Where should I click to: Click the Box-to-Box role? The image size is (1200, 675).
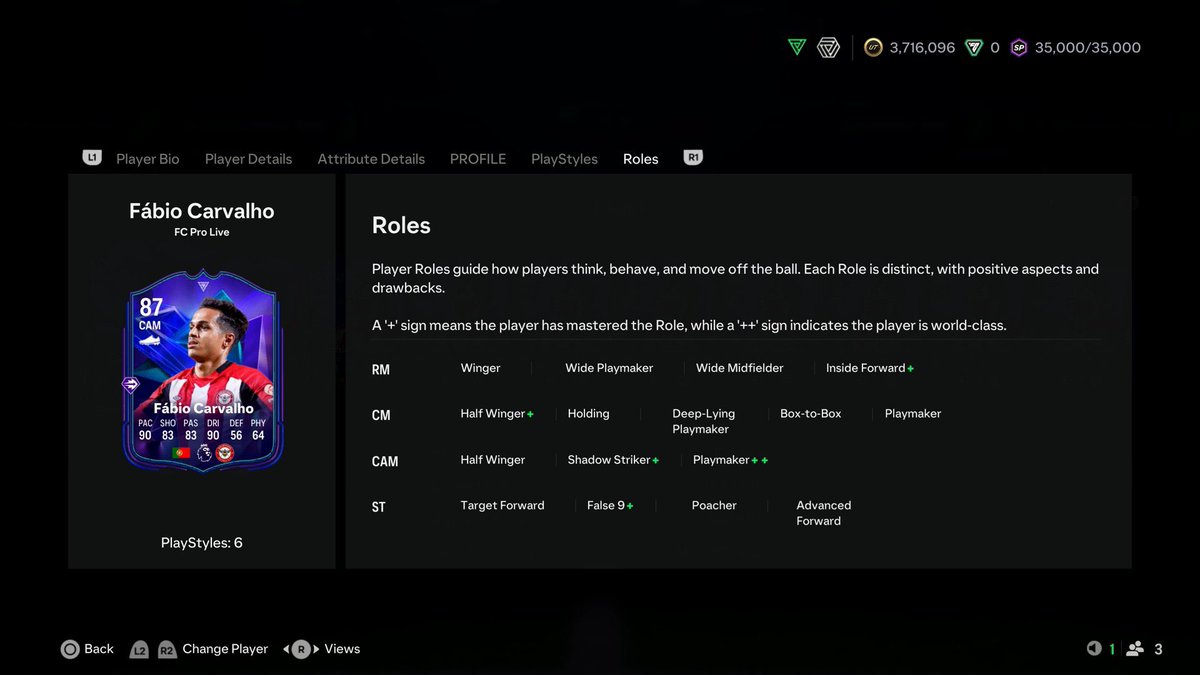tap(811, 413)
